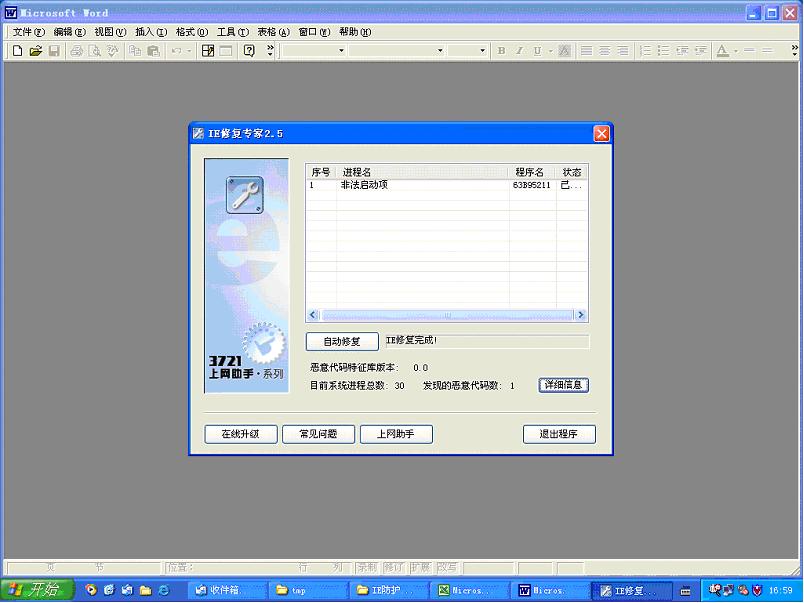Apply italic with the I icon
Image resolution: width=804 pixels, height=603 pixels.
tap(519, 51)
